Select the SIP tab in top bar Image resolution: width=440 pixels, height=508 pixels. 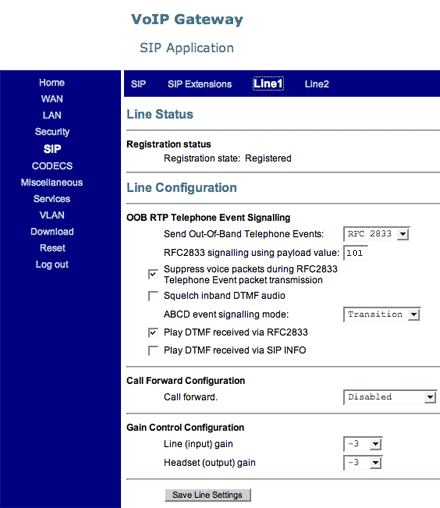[138, 84]
